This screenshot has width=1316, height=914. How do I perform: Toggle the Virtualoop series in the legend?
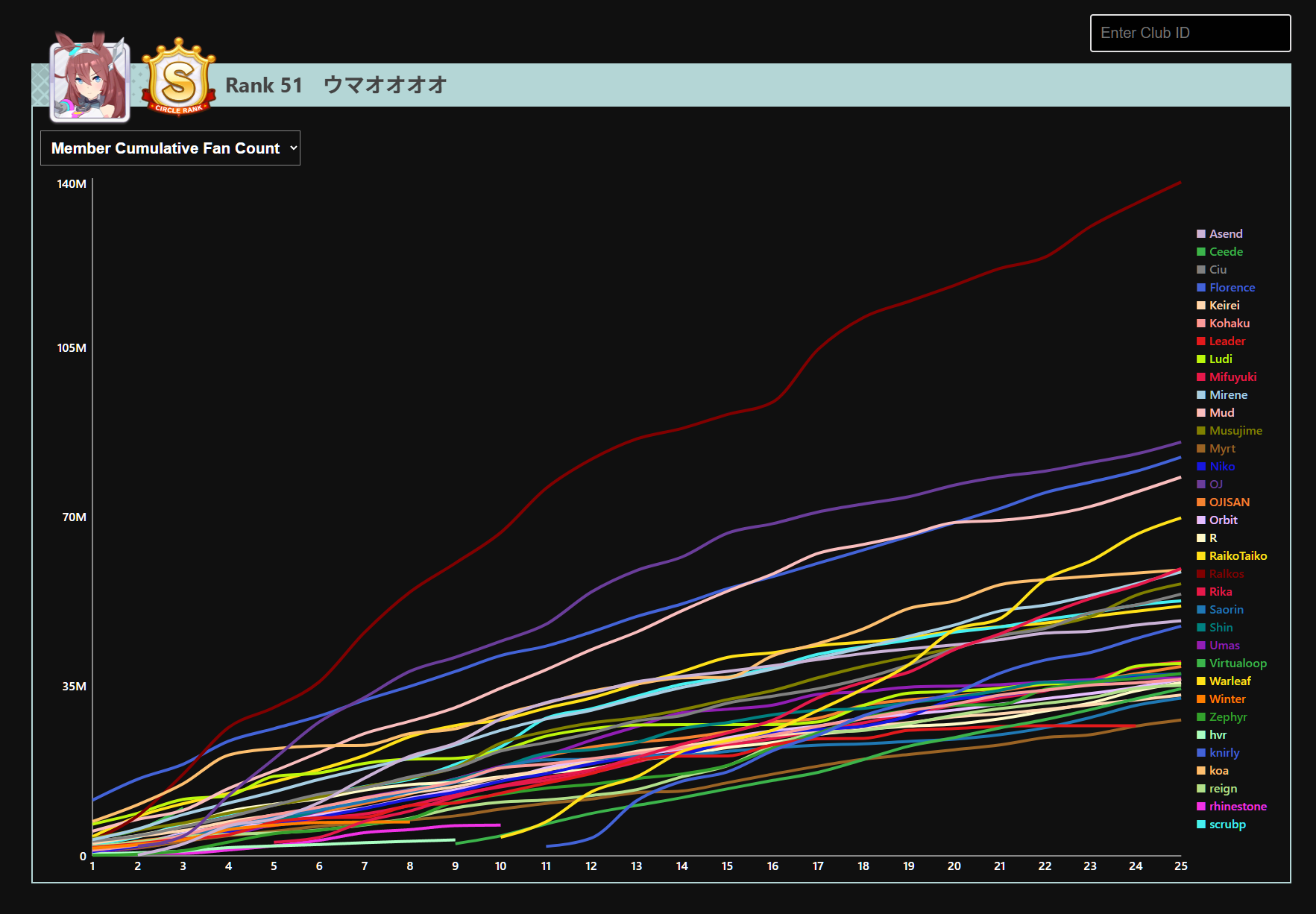[1232, 664]
